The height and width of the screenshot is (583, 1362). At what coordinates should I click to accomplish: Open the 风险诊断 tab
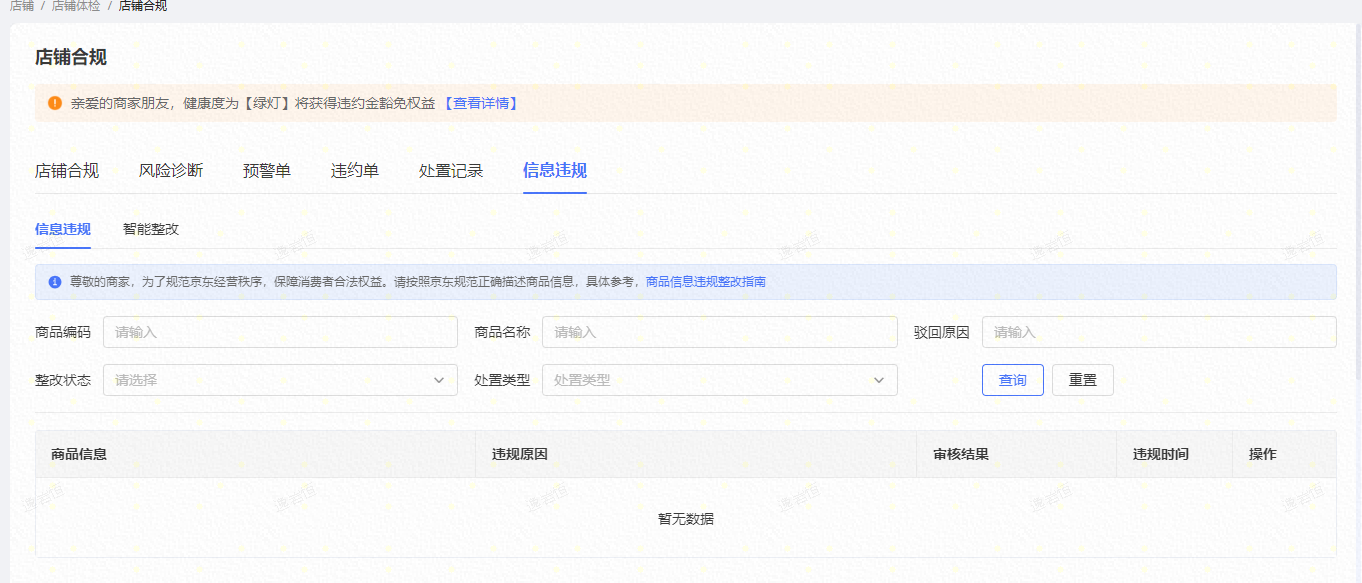point(171,171)
